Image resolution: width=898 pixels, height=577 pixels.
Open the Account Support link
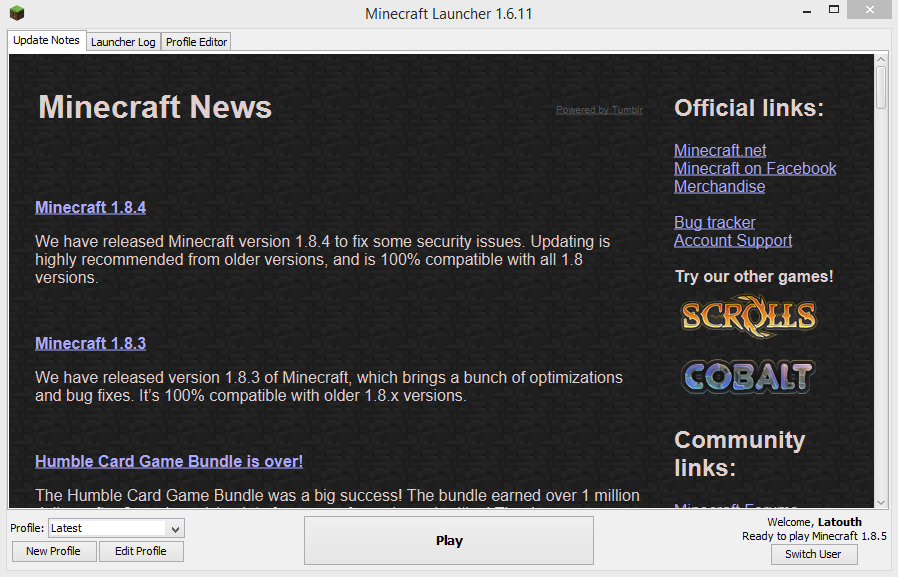pyautogui.click(x=733, y=240)
